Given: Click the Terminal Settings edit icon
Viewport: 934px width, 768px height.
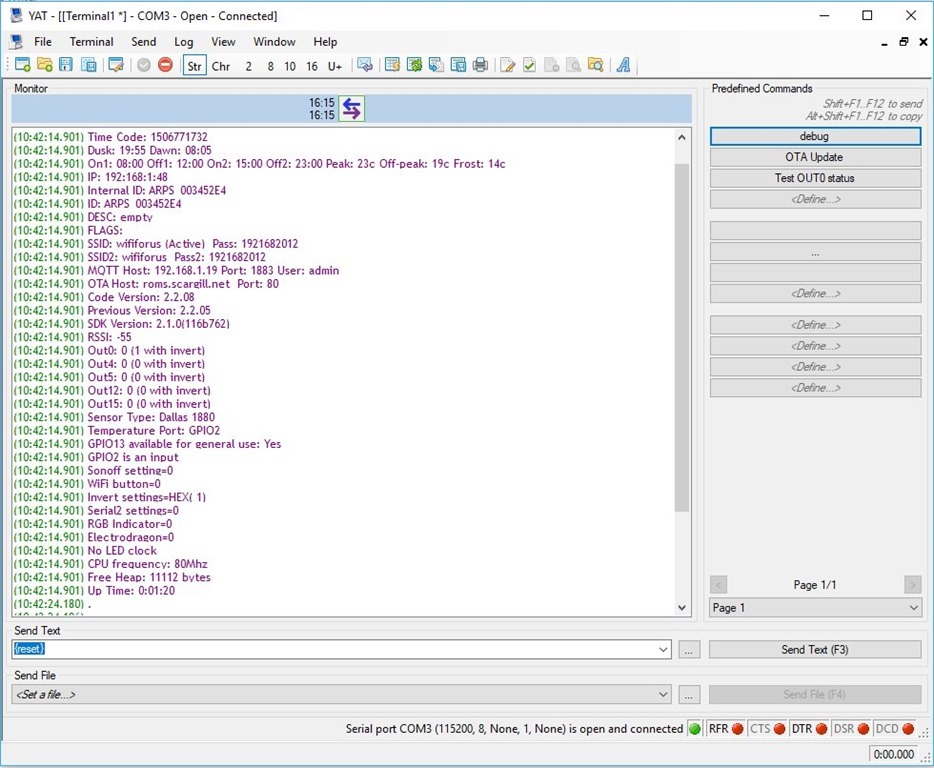Looking at the screenshot, I should point(116,65).
